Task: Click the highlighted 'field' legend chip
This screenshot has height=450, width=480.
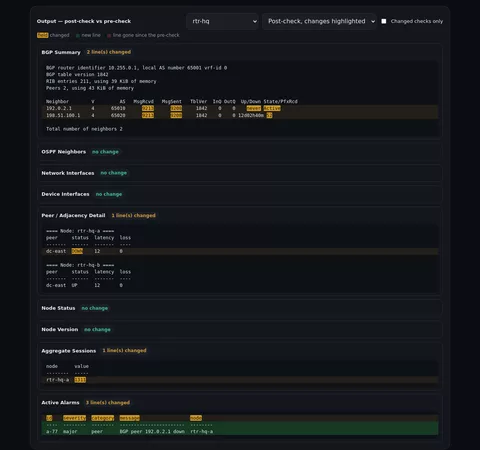Action: tap(42, 35)
